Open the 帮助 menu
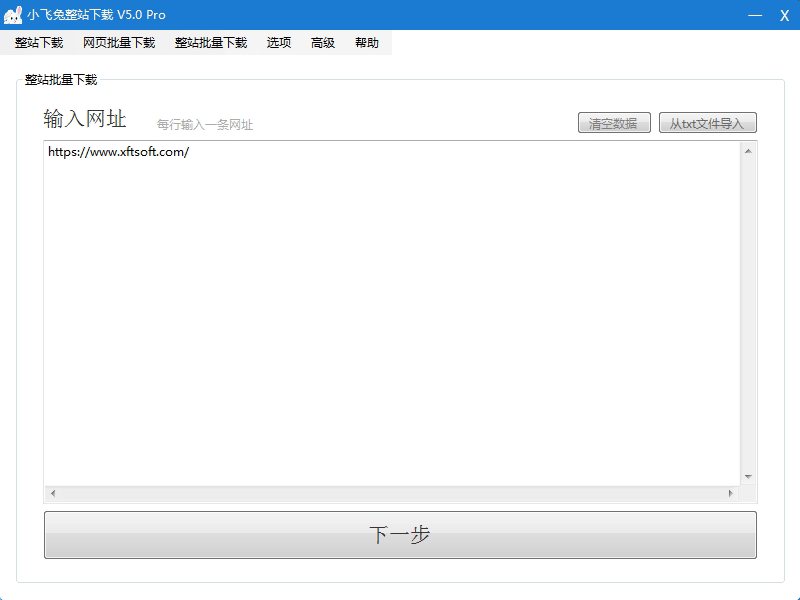Screen dimensions: 800x600 367,43
